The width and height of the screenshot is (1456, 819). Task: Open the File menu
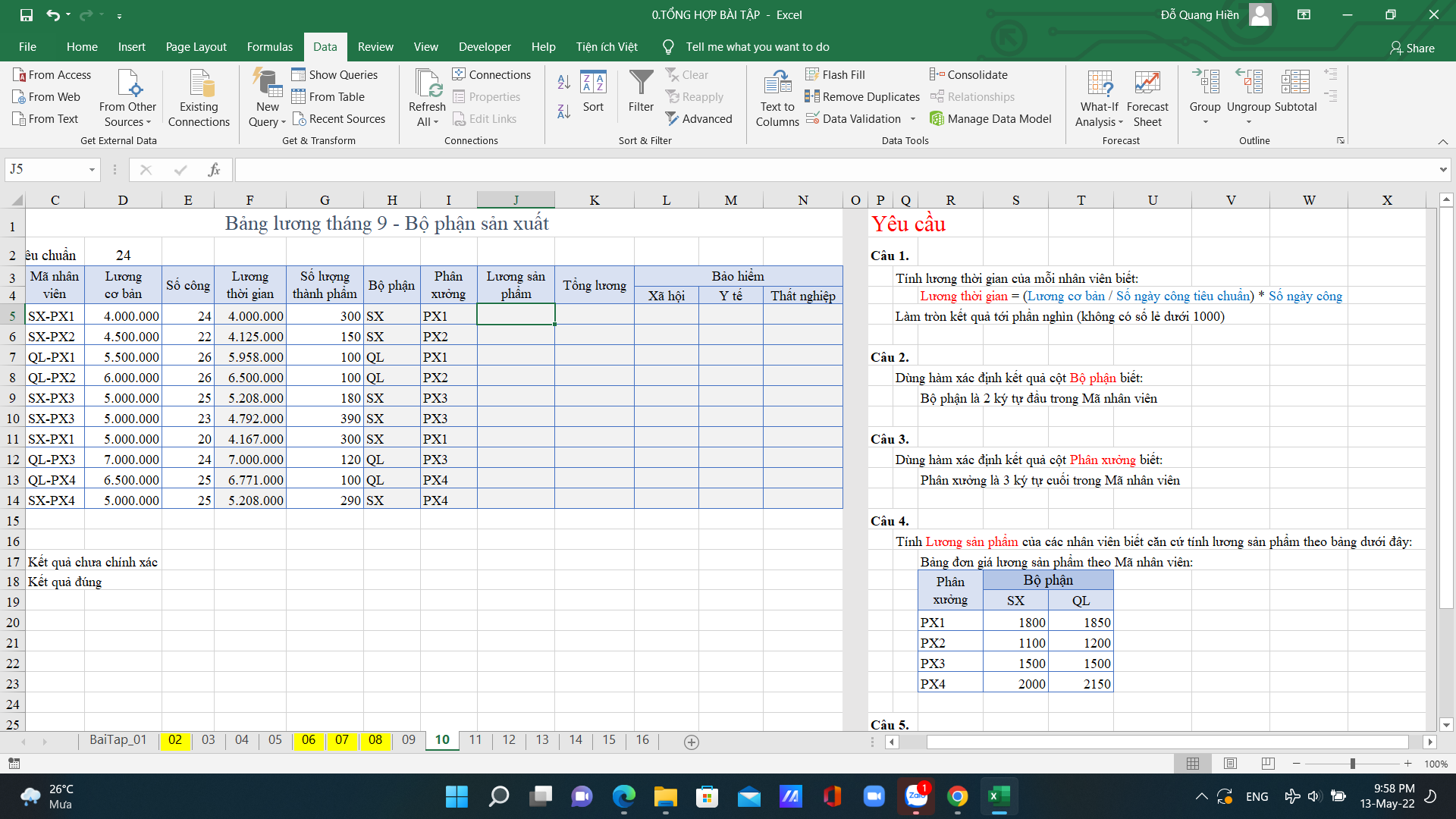tap(27, 47)
